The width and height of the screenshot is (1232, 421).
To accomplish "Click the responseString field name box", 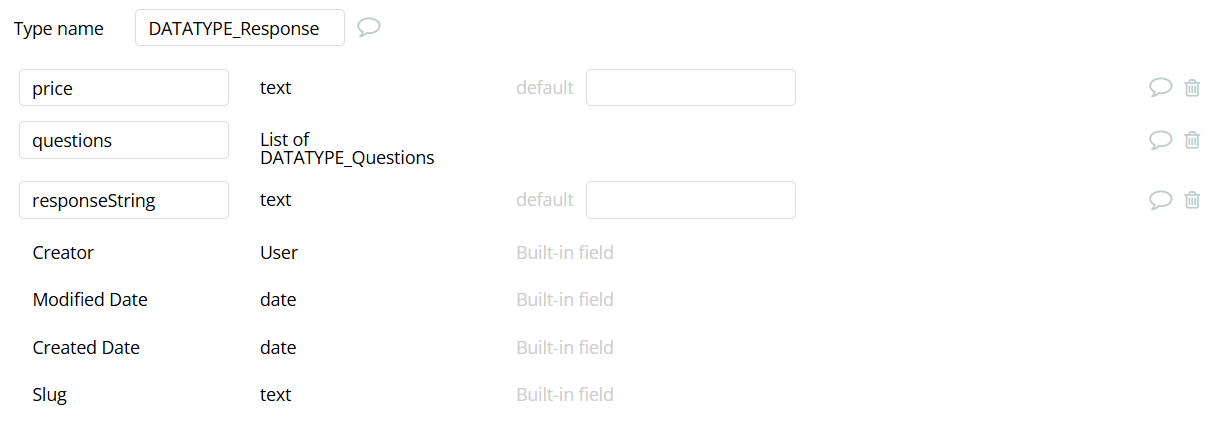I will tap(124, 200).
